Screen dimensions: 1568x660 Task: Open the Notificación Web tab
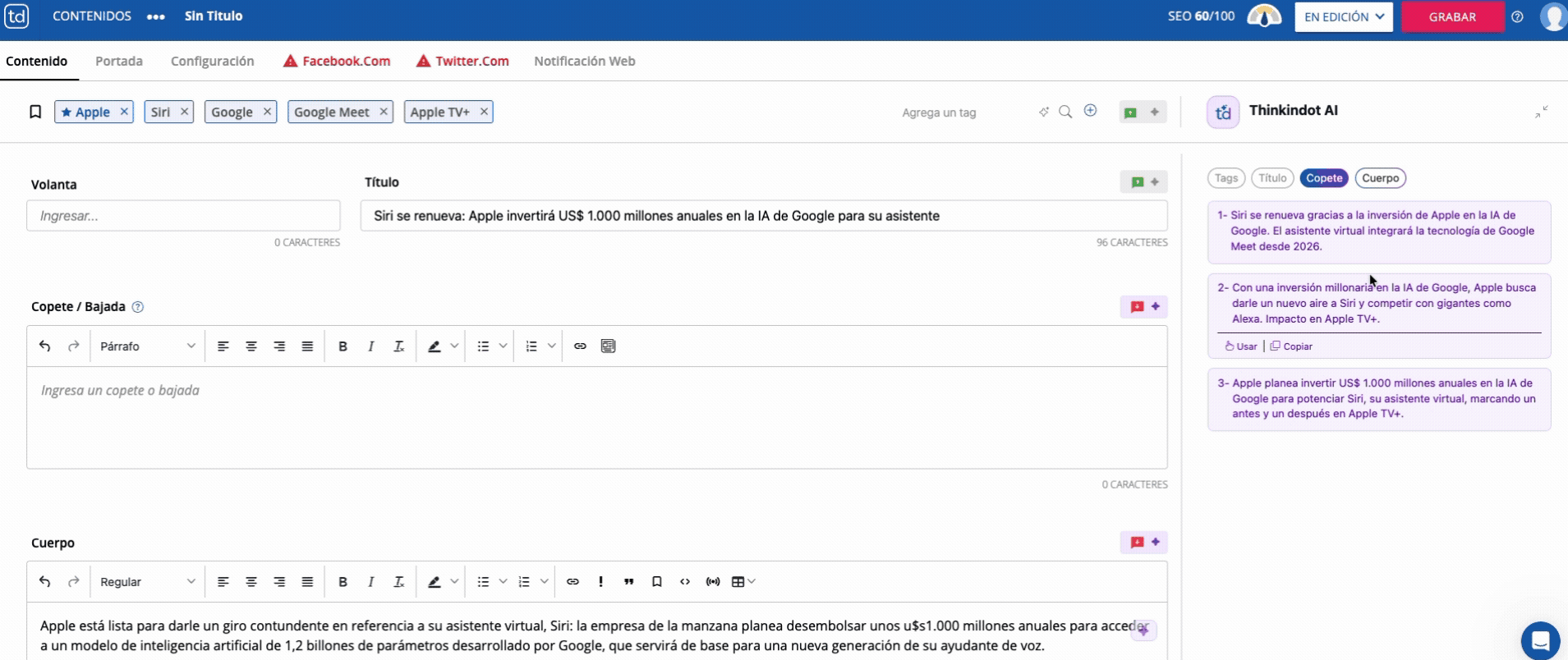click(585, 62)
